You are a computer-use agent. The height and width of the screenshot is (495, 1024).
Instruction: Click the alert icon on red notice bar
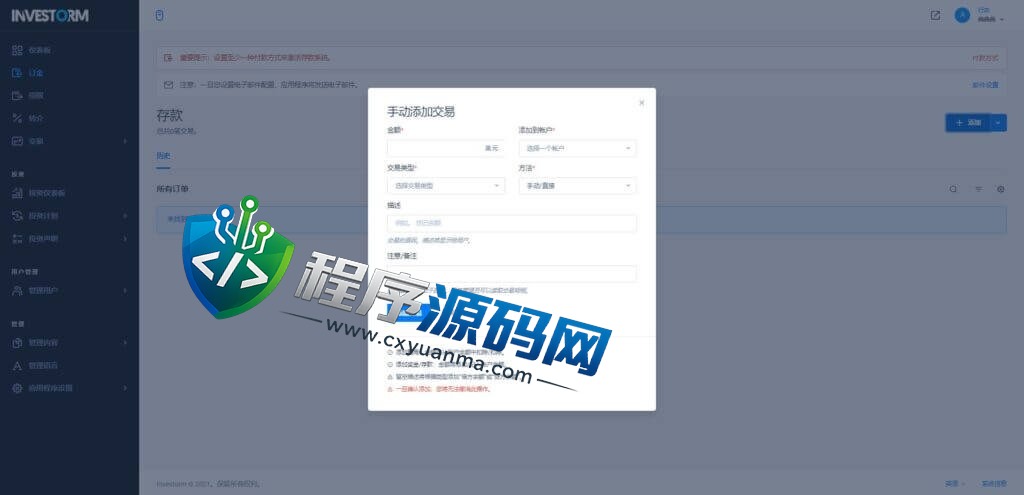(168, 57)
